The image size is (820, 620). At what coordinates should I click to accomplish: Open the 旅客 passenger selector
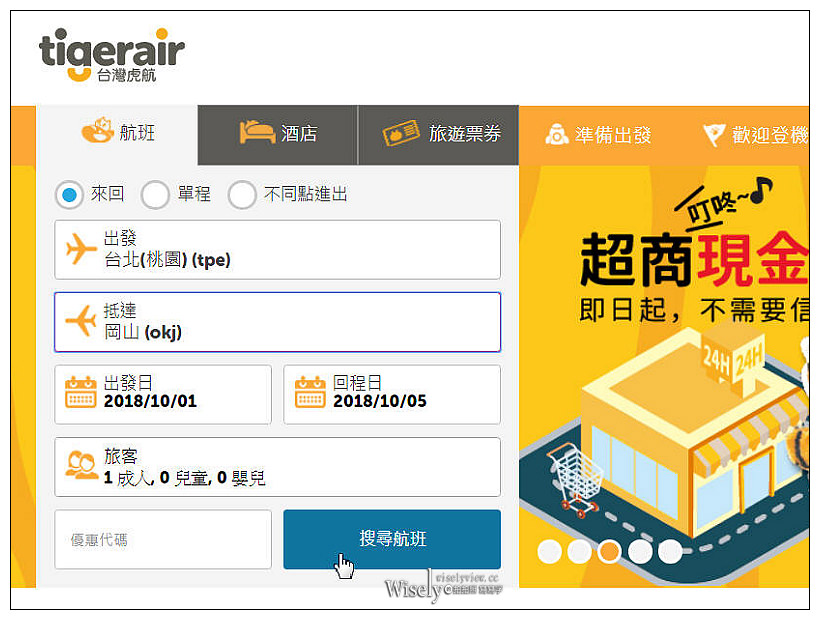coord(277,466)
